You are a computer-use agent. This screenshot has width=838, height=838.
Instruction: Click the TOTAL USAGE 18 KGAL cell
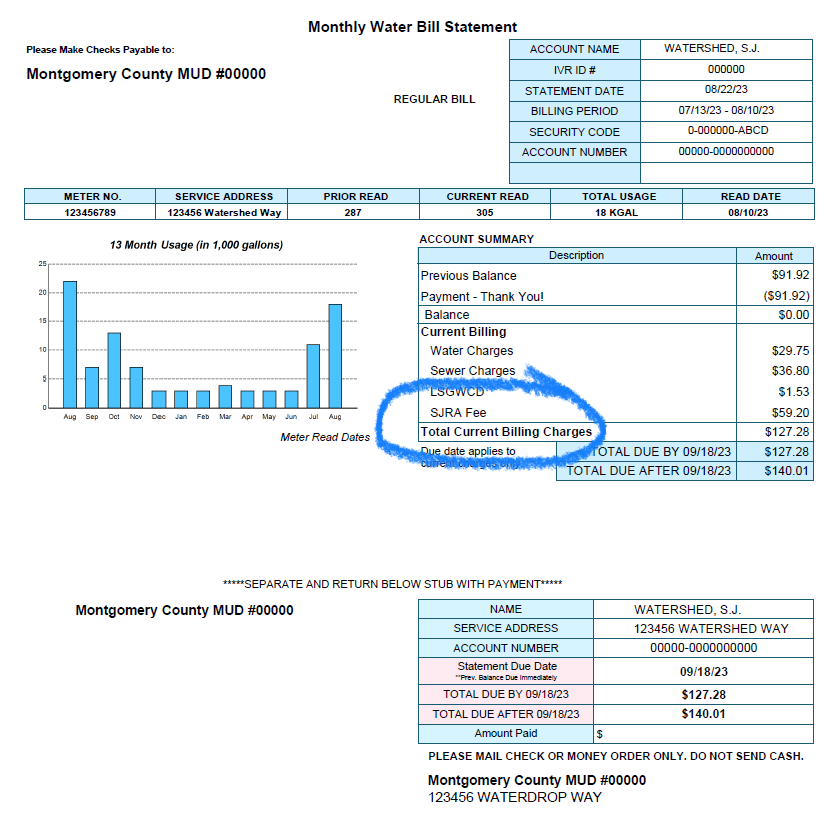pyautogui.click(x=615, y=211)
